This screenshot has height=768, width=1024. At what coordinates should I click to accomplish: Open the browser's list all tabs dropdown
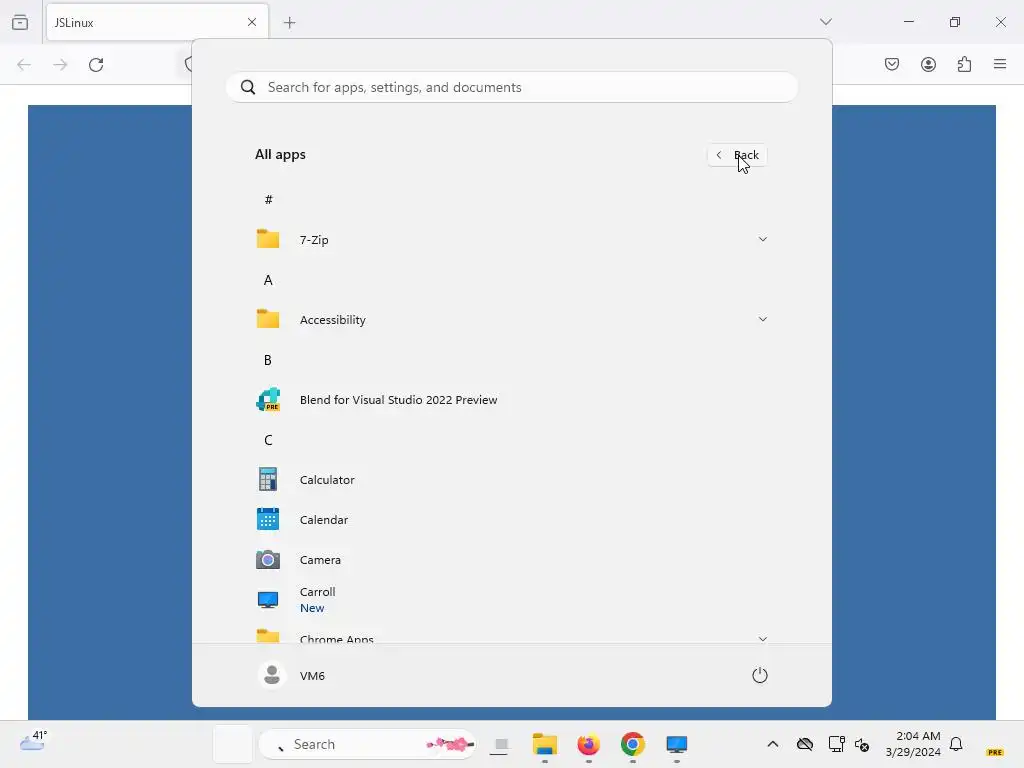pyautogui.click(x=825, y=22)
